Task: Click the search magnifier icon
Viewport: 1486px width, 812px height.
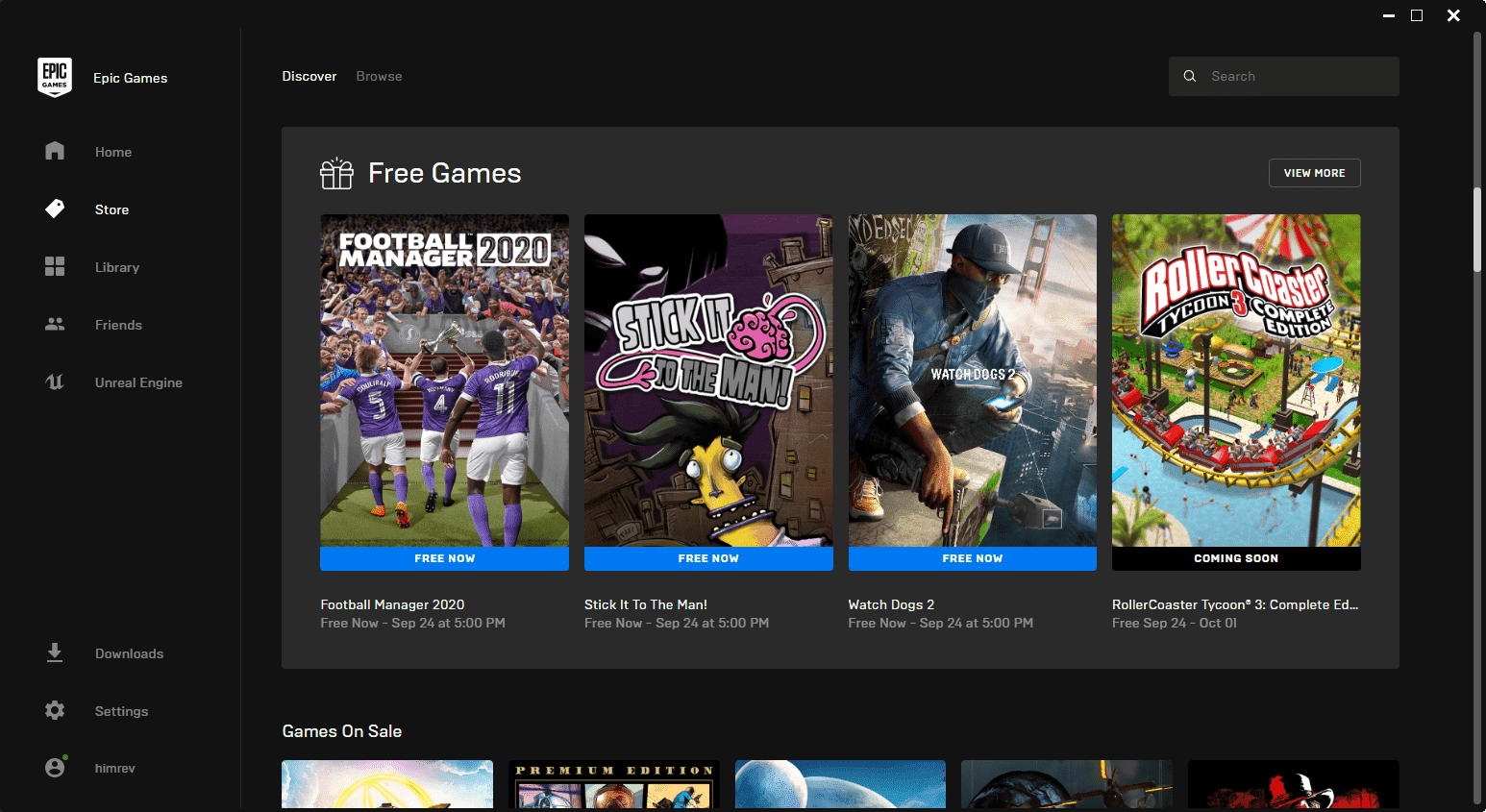Action: click(1190, 76)
